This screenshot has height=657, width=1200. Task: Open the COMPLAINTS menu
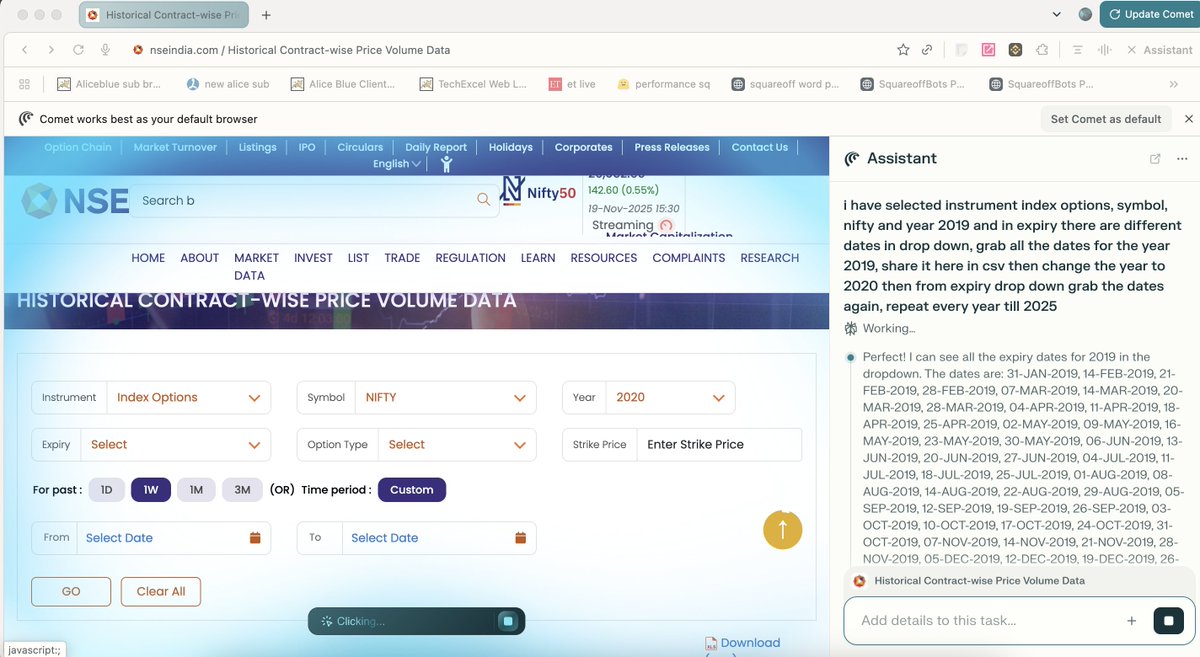(x=689, y=258)
